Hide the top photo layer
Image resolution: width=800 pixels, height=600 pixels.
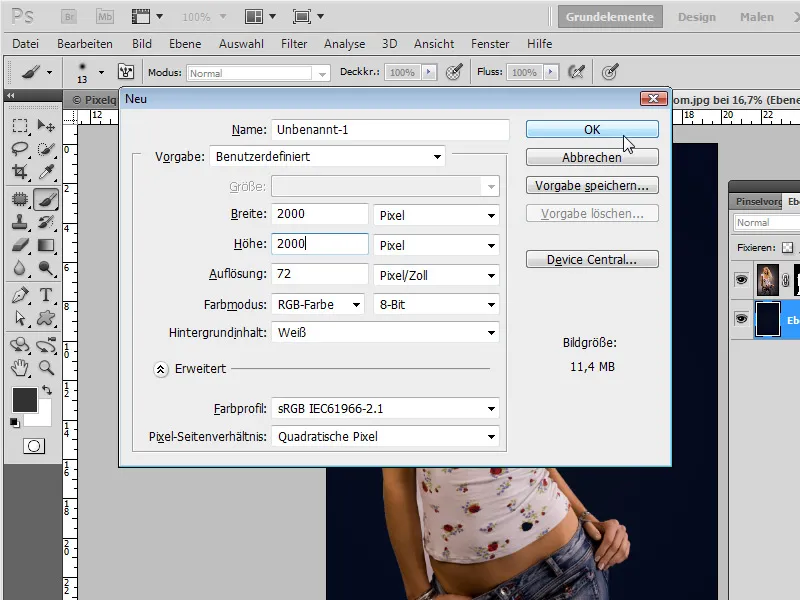click(x=741, y=280)
